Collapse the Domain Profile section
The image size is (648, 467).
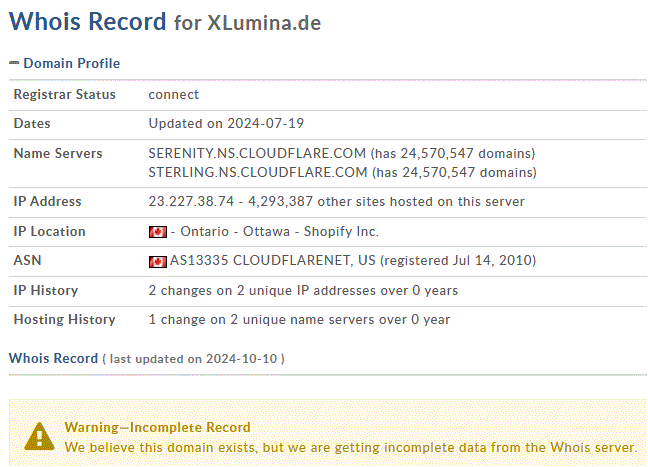point(14,63)
